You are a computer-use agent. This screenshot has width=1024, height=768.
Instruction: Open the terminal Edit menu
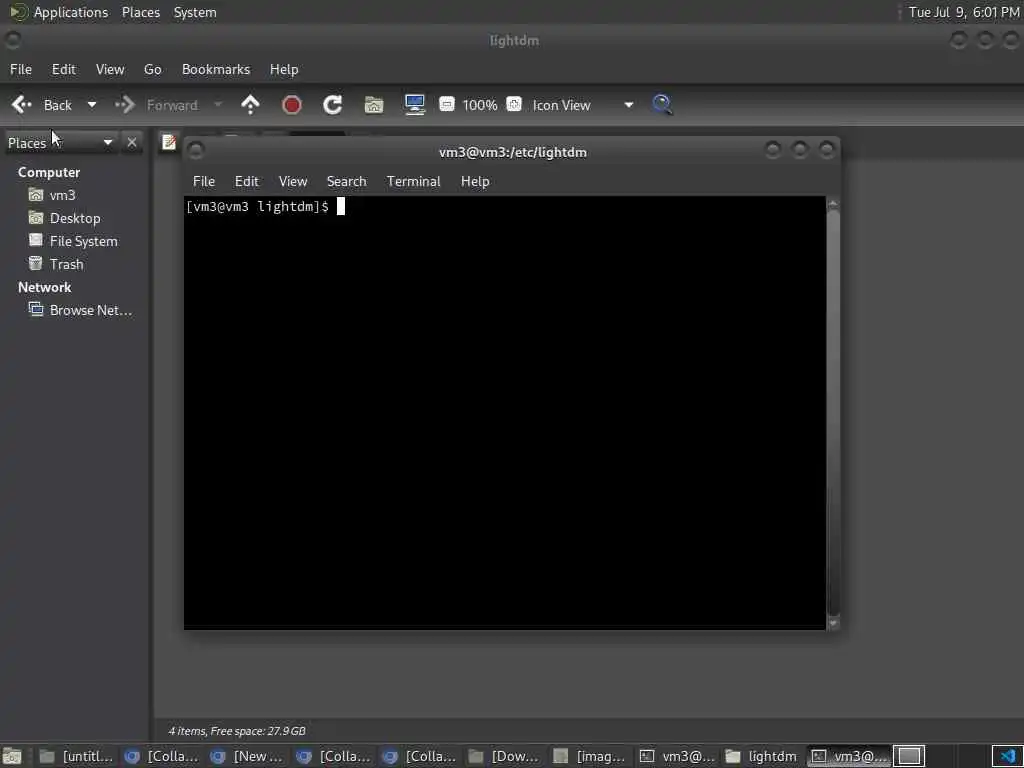click(x=247, y=182)
